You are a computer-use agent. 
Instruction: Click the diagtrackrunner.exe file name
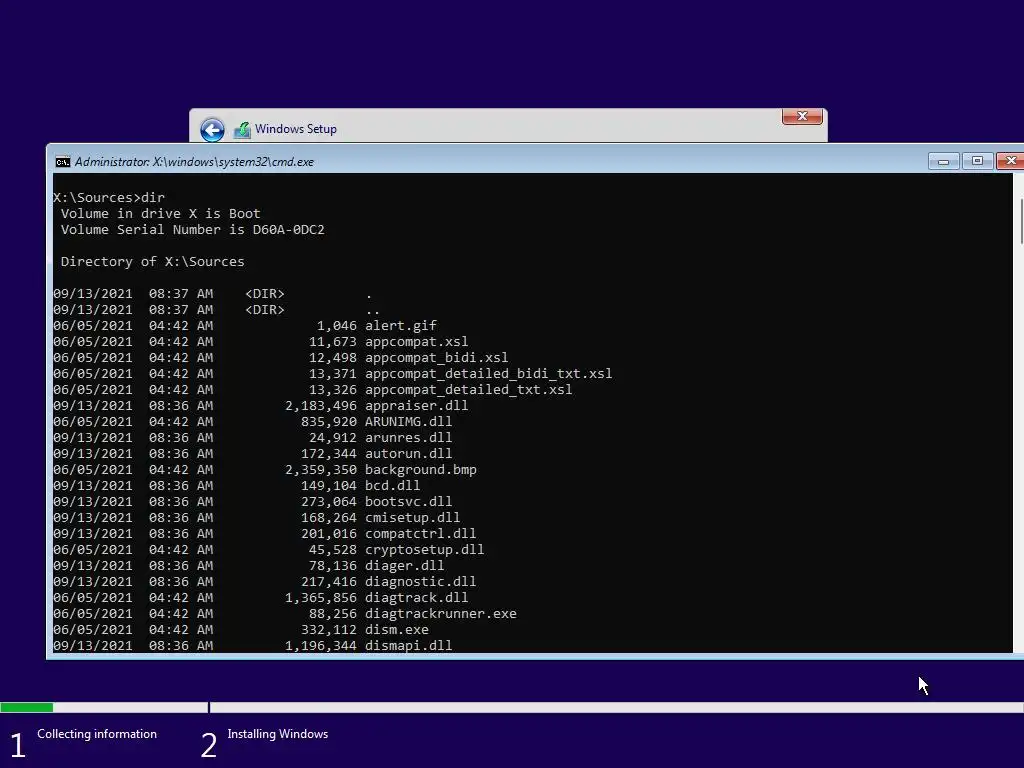[x=441, y=614]
